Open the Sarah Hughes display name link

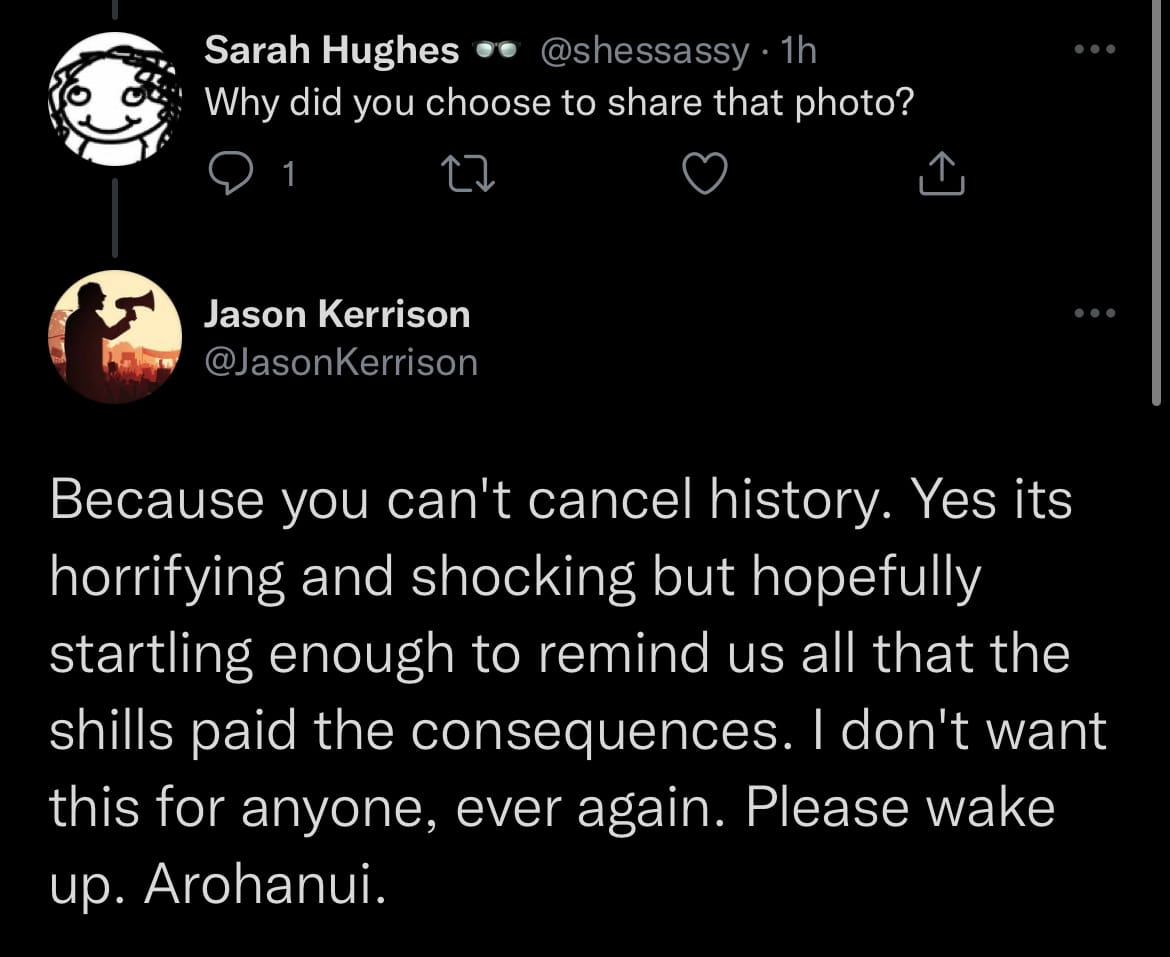pos(331,50)
